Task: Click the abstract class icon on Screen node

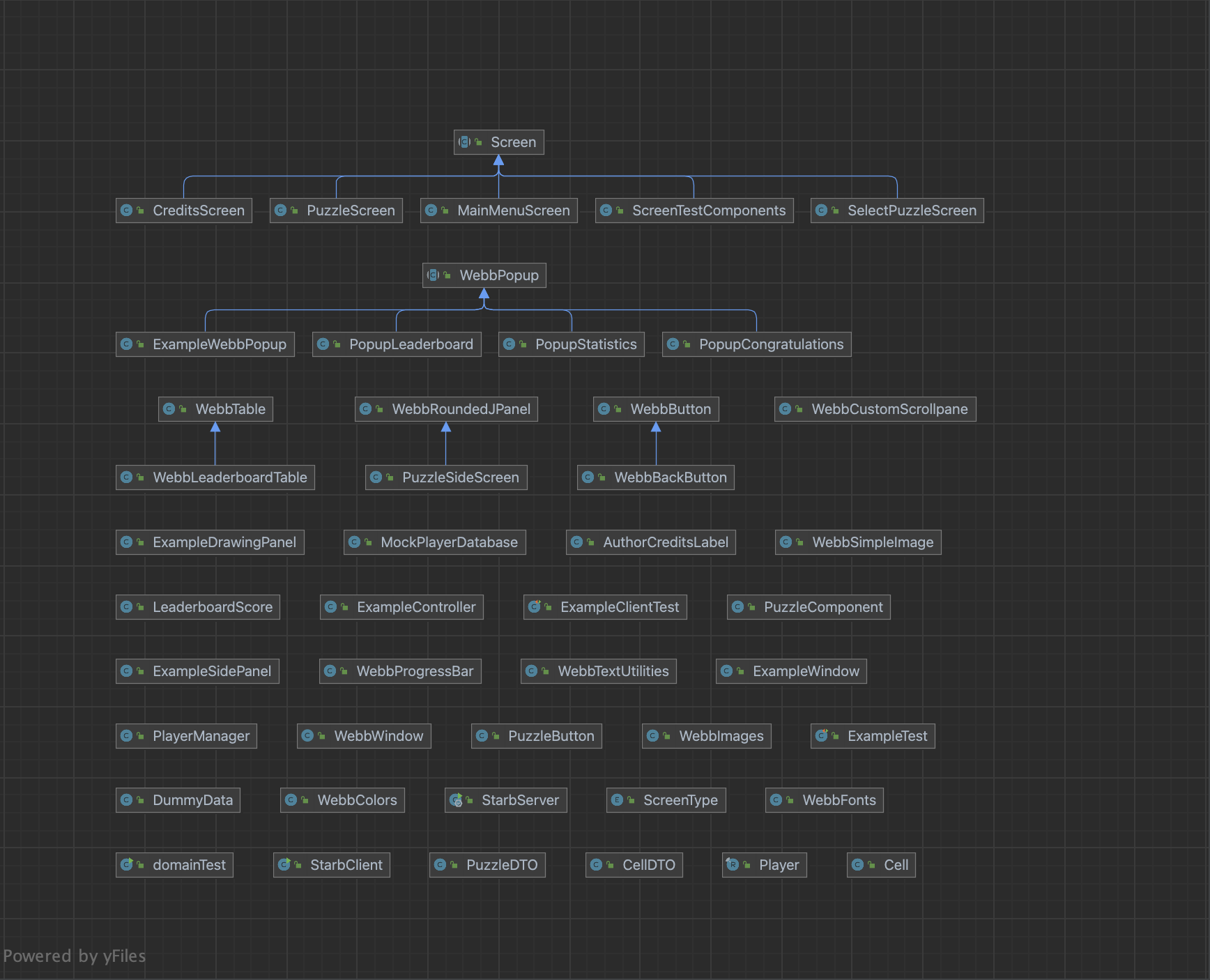Action: [x=464, y=142]
